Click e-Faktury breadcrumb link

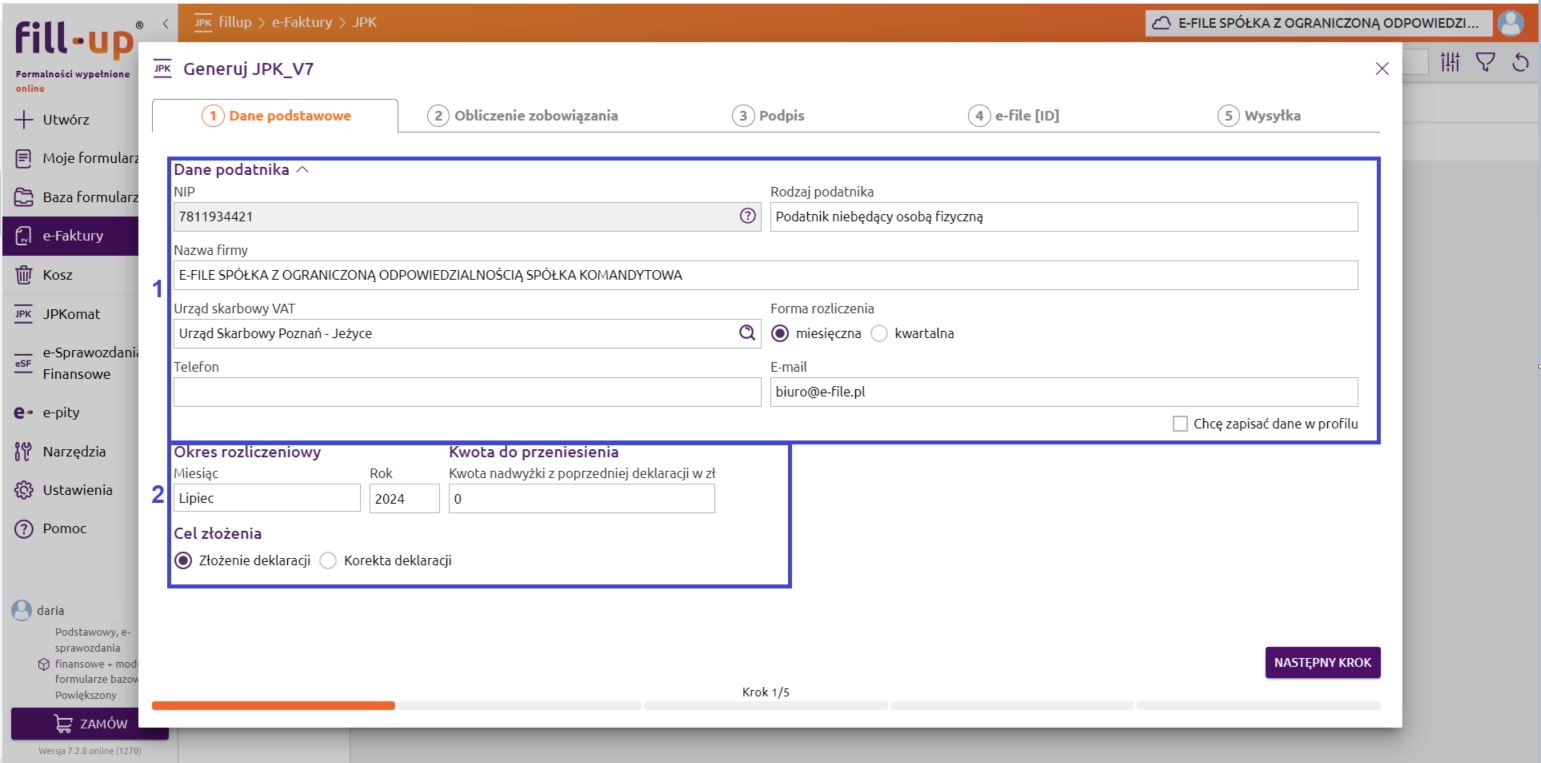click(x=304, y=22)
